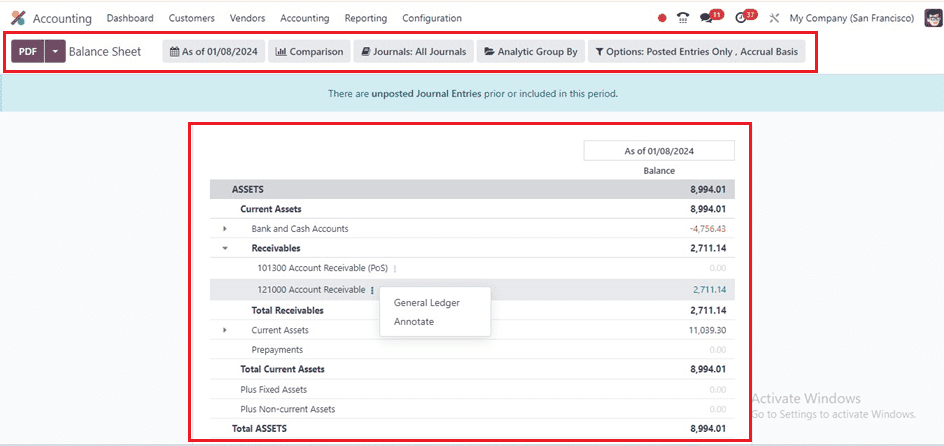Click kebab icon beside Account Receivable (PoS)

click(395, 269)
